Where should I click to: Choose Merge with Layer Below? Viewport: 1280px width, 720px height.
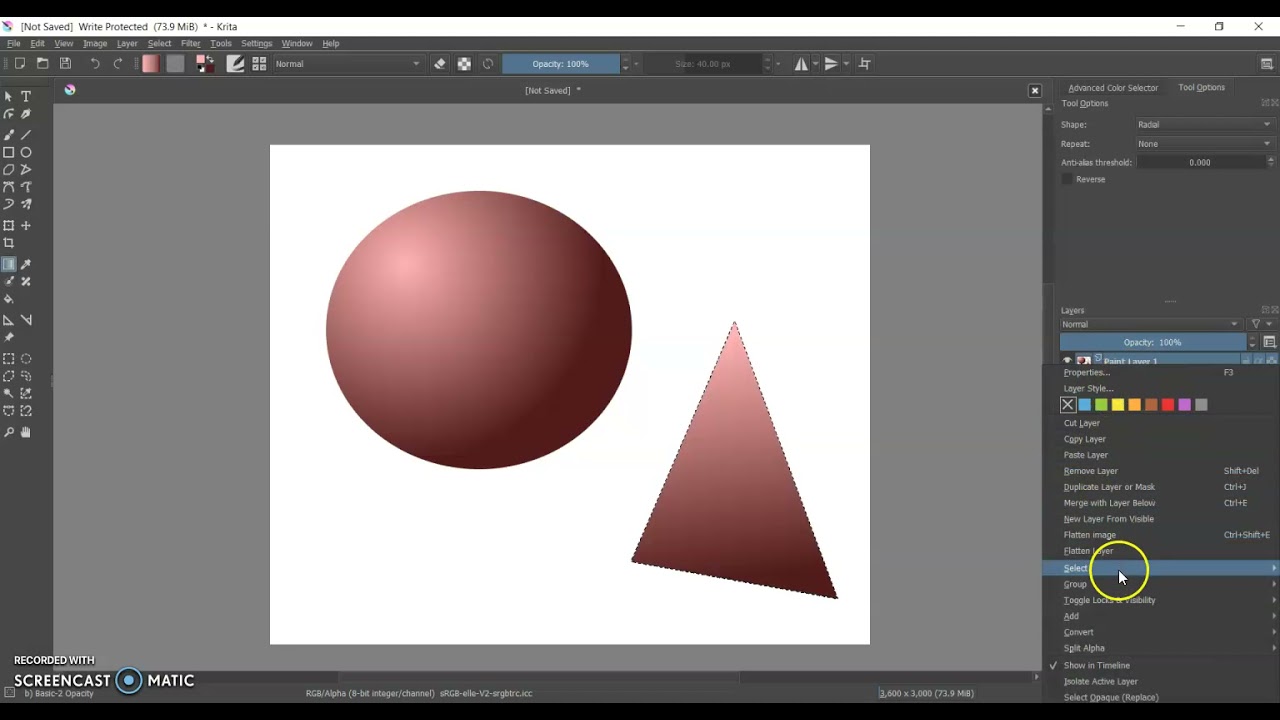1161,503
